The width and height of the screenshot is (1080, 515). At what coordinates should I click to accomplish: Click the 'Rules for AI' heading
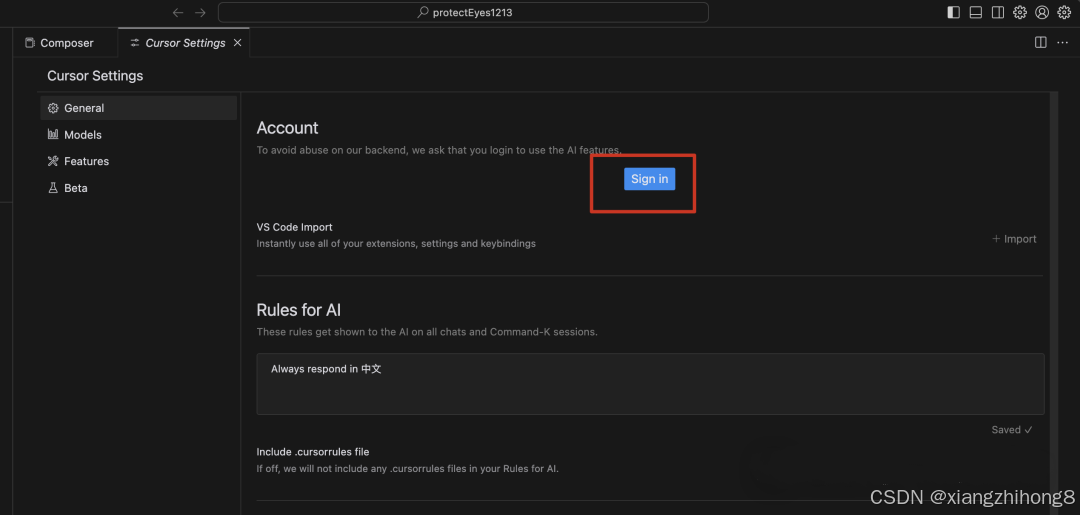pyautogui.click(x=299, y=310)
